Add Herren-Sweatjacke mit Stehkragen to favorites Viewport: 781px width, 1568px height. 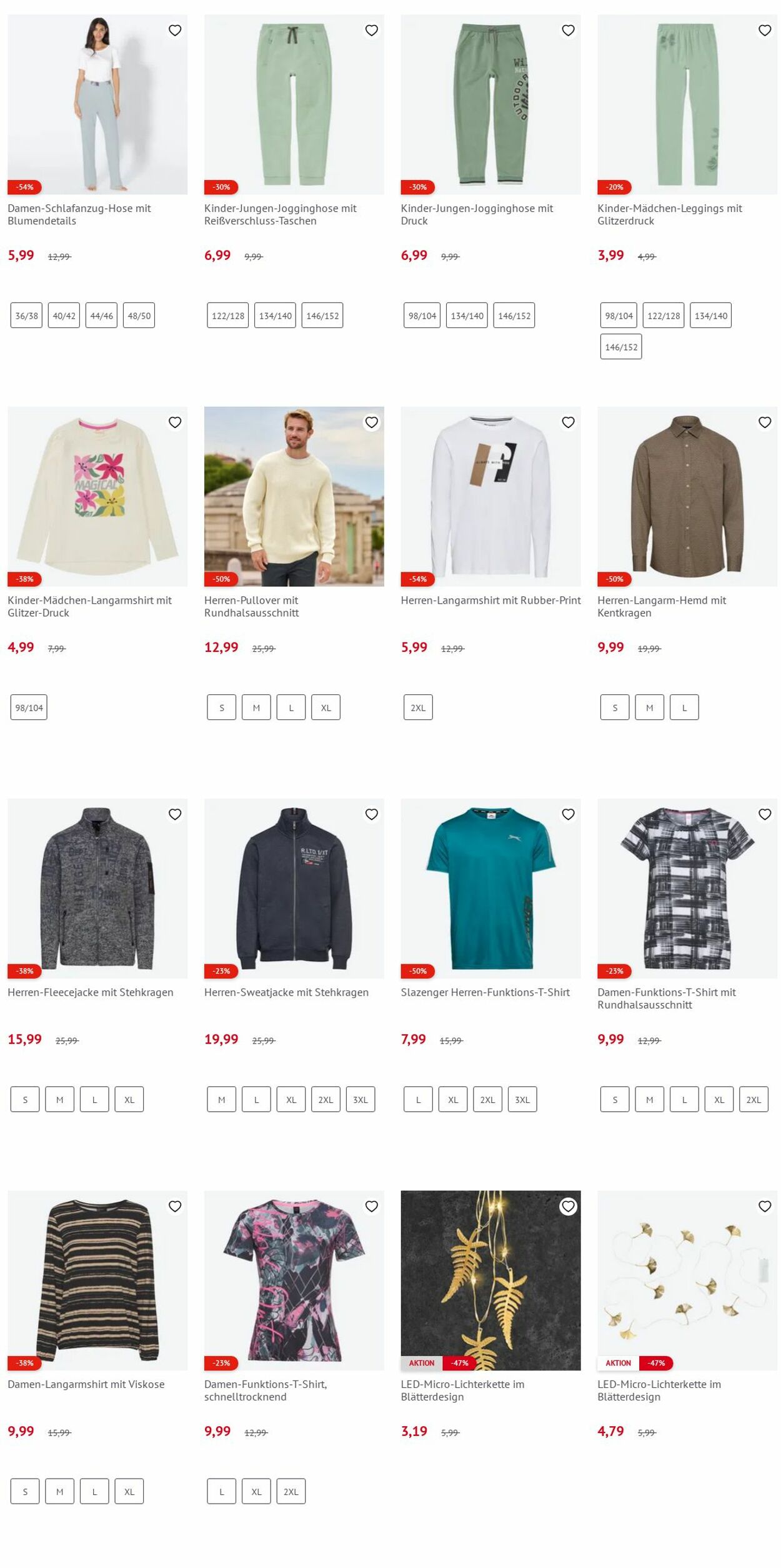(372, 814)
